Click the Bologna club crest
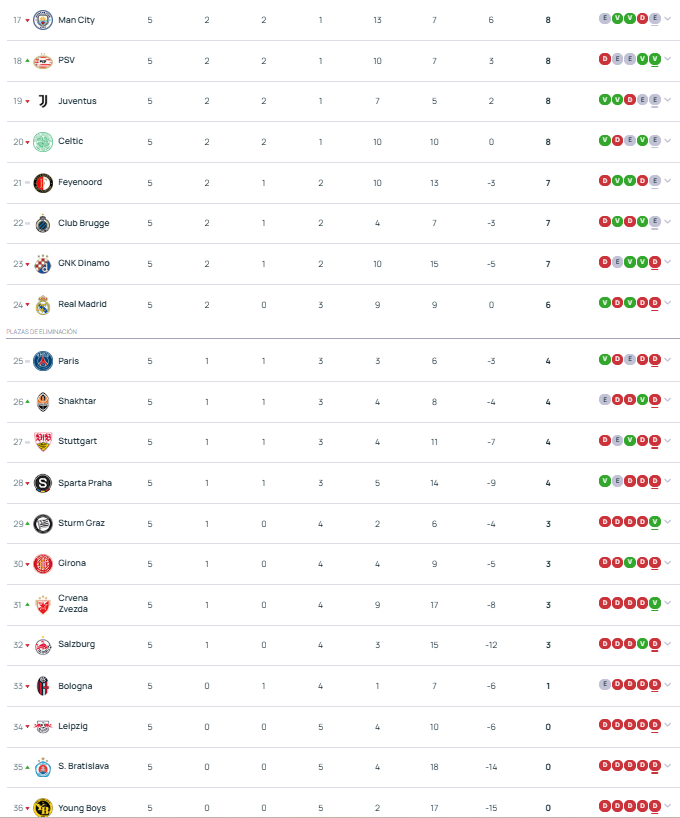 (x=43, y=686)
